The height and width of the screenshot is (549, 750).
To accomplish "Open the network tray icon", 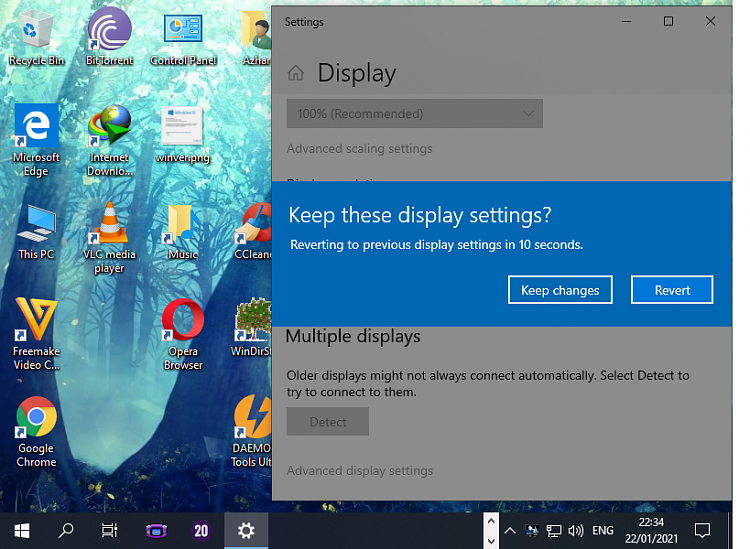I will tap(554, 530).
